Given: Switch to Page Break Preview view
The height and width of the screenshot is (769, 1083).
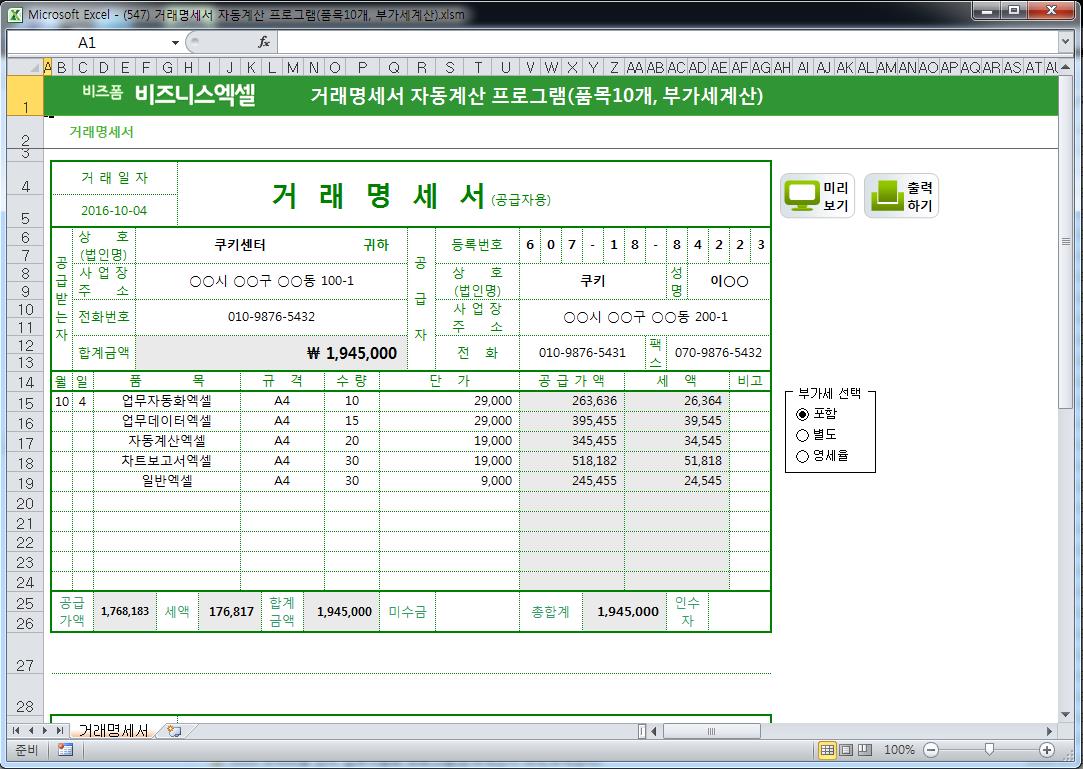Looking at the screenshot, I should pyautogui.click(x=865, y=750).
